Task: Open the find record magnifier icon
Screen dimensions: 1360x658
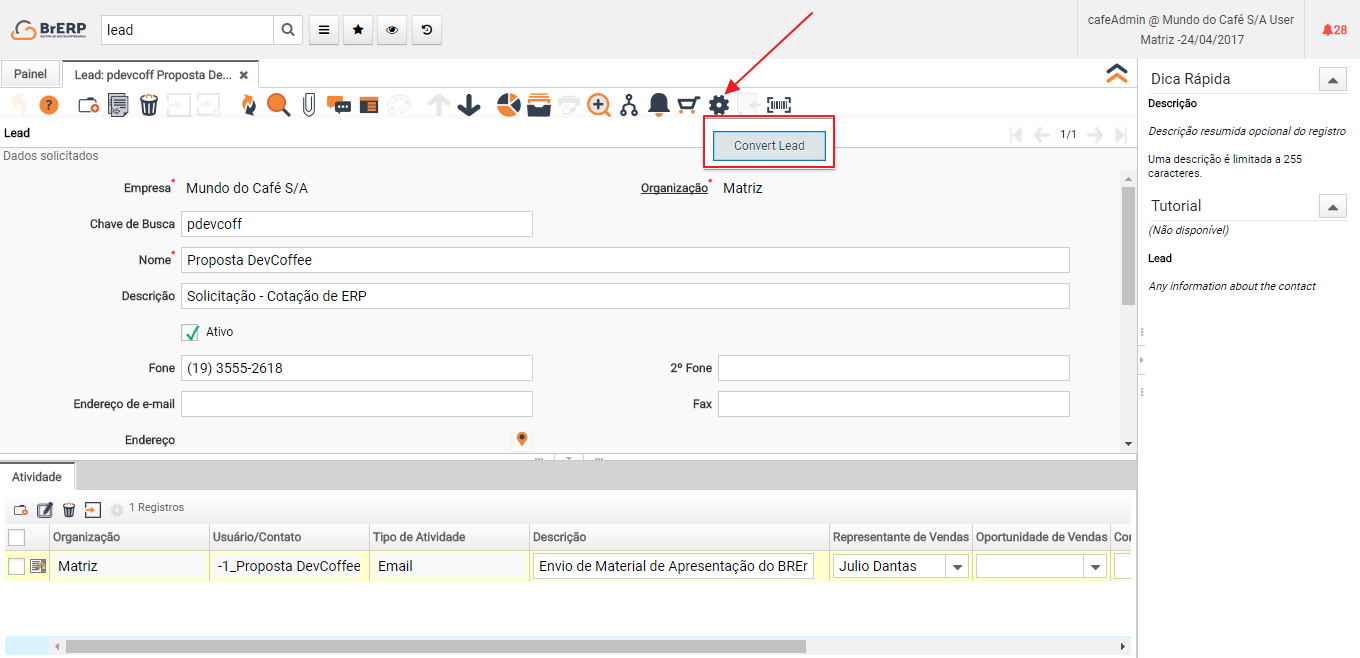Action: pos(278,105)
